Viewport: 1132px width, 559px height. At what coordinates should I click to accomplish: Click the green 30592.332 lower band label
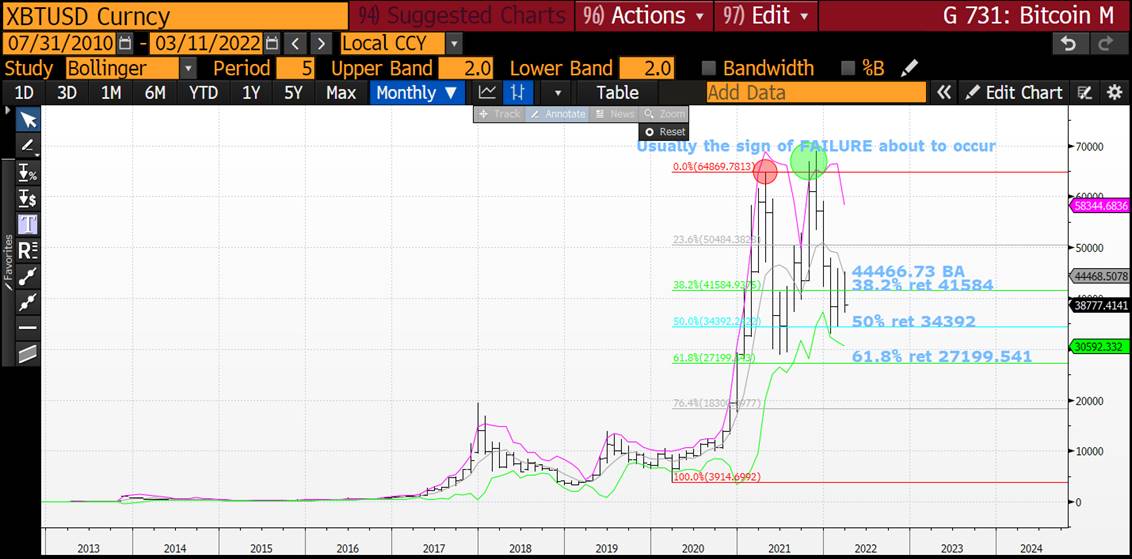tap(1100, 346)
